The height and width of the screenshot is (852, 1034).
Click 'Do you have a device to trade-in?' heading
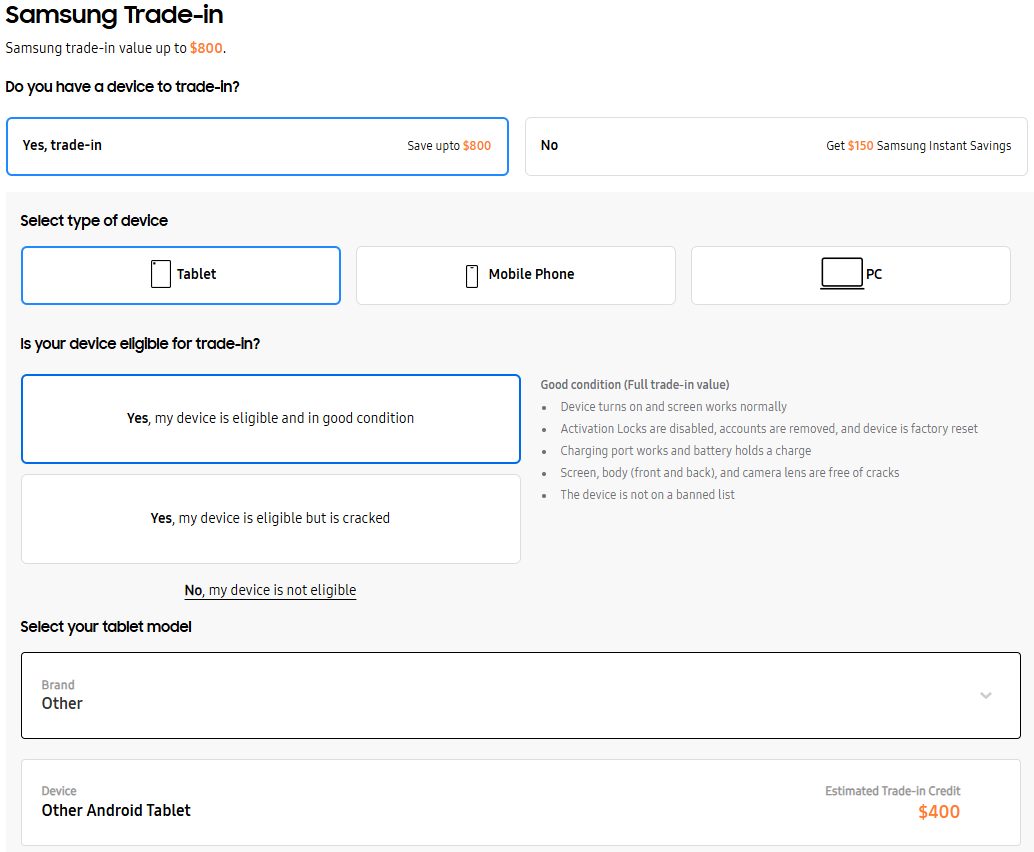click(x=123, y=87)
